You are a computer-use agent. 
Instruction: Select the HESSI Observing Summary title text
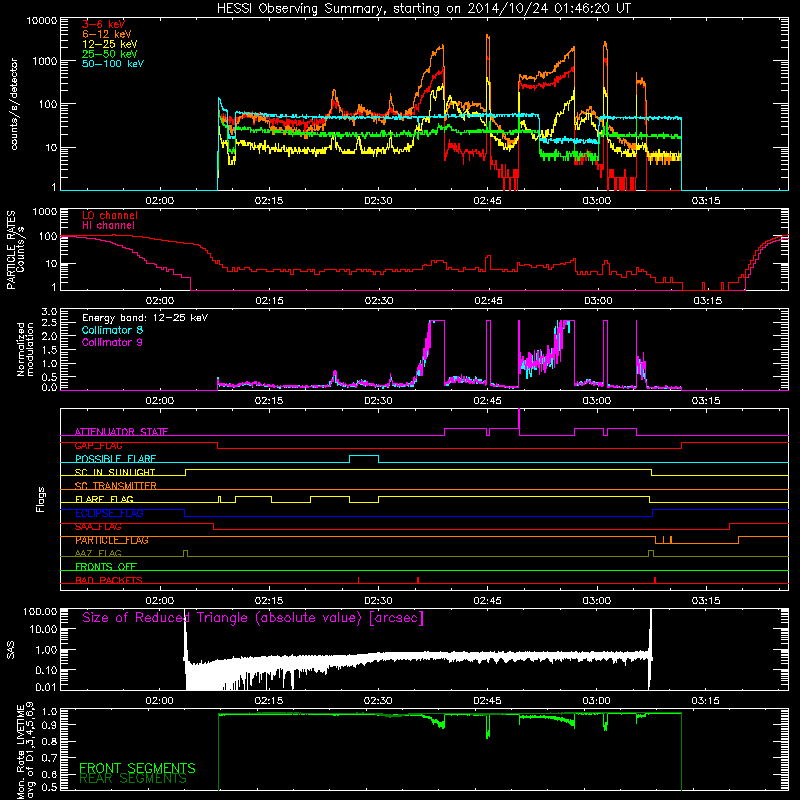click(x=423, y=9)
